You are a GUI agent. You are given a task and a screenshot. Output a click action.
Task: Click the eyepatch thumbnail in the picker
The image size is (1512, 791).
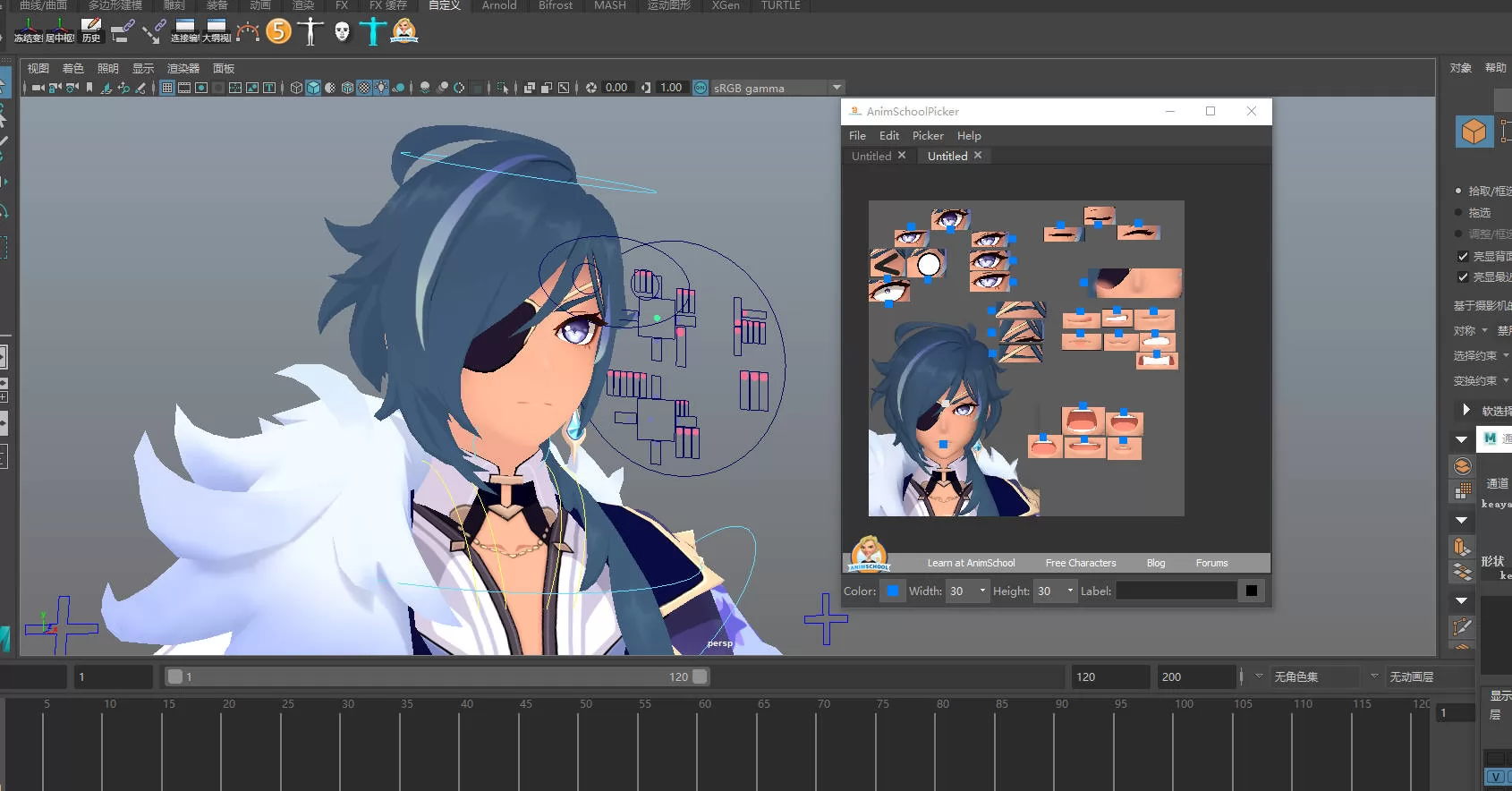point(1136,283)
